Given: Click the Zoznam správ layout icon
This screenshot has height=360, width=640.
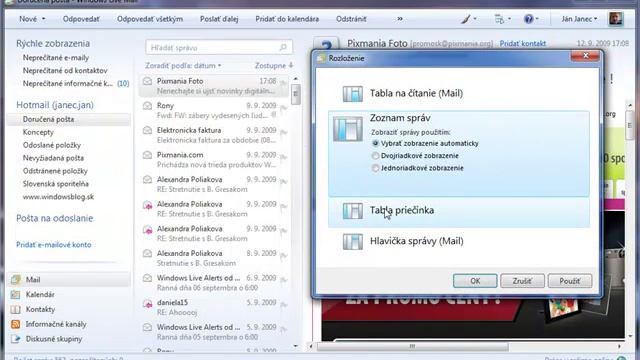Looking at the screenshot, I should pos(348,129).
